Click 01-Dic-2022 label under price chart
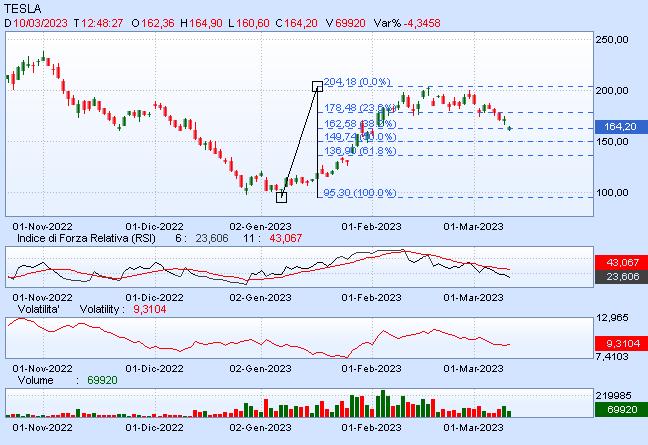Screen dimensions: 648x445 [x=154, y=226]
